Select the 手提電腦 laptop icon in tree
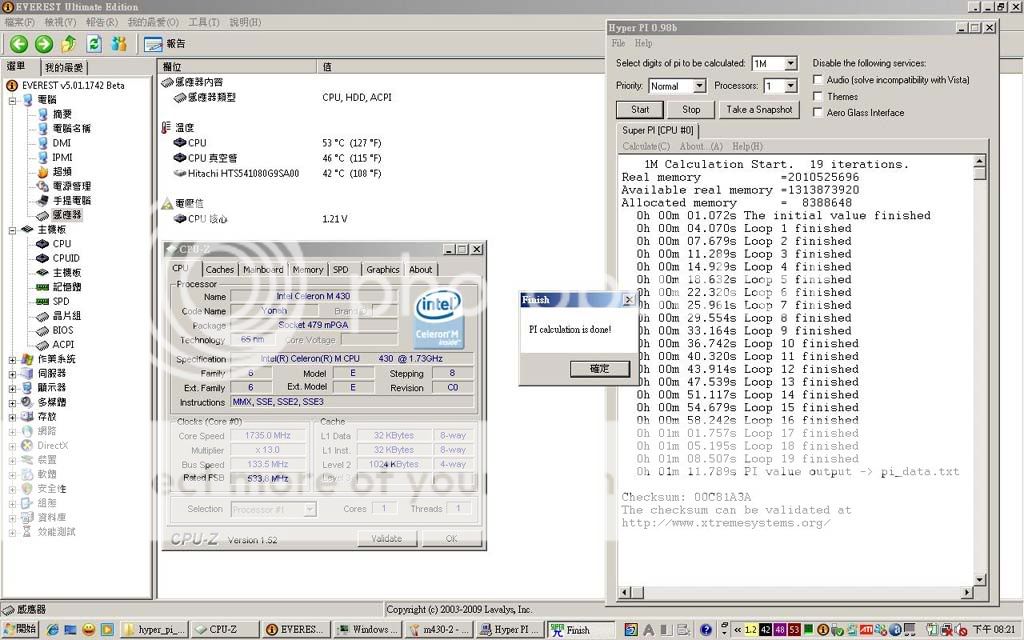Viewport: 1024px width, 640px height. [42, 200]
